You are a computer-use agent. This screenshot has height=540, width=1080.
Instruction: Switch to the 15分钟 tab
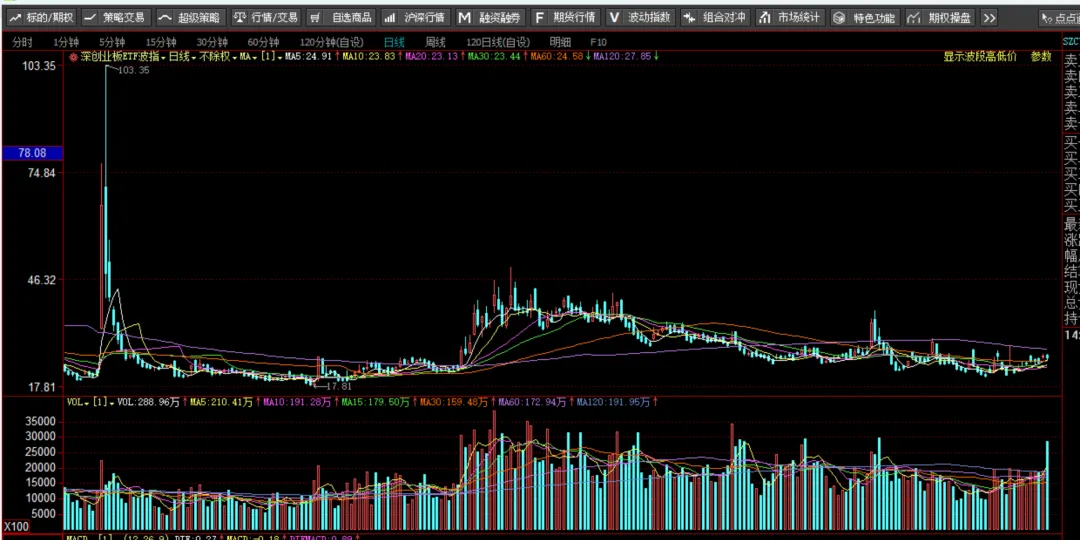click(160, 42)
